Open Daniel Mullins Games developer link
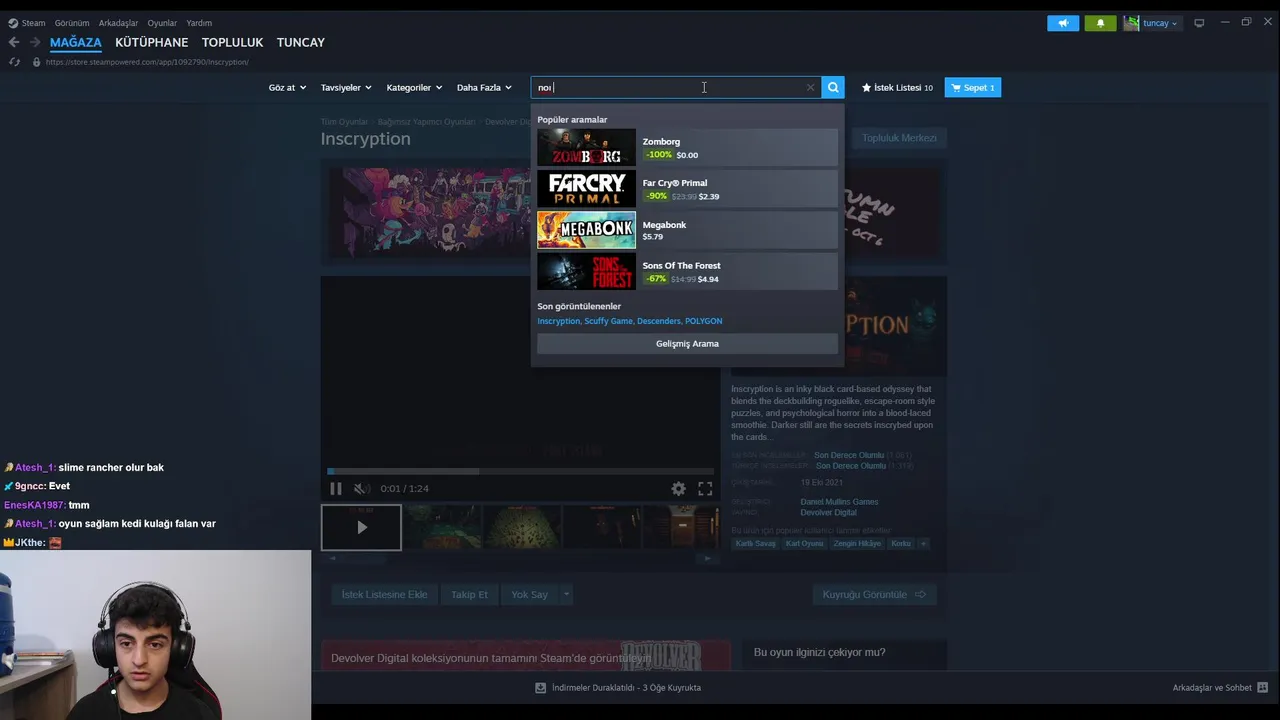The height and width of the screenshot is (720, 1280). [839, 502]
